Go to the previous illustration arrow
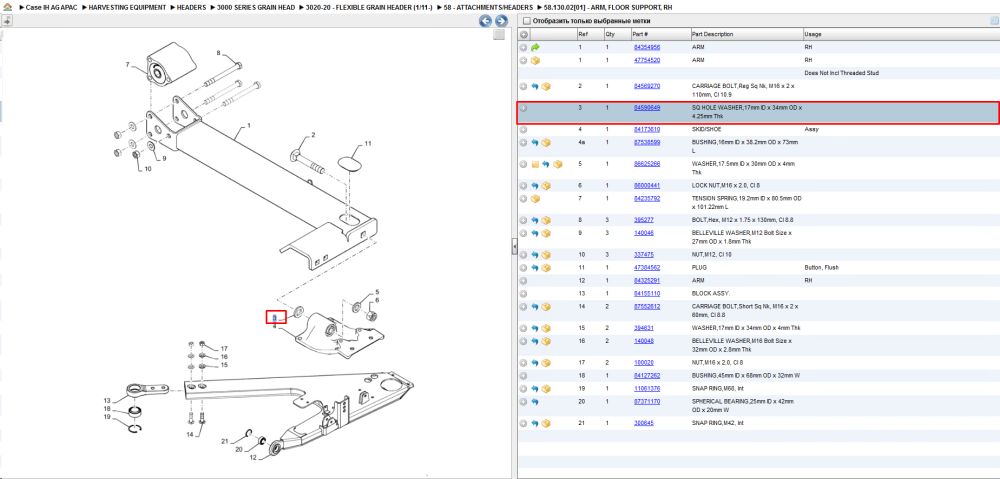1000x479 pixels. [486, 21]
